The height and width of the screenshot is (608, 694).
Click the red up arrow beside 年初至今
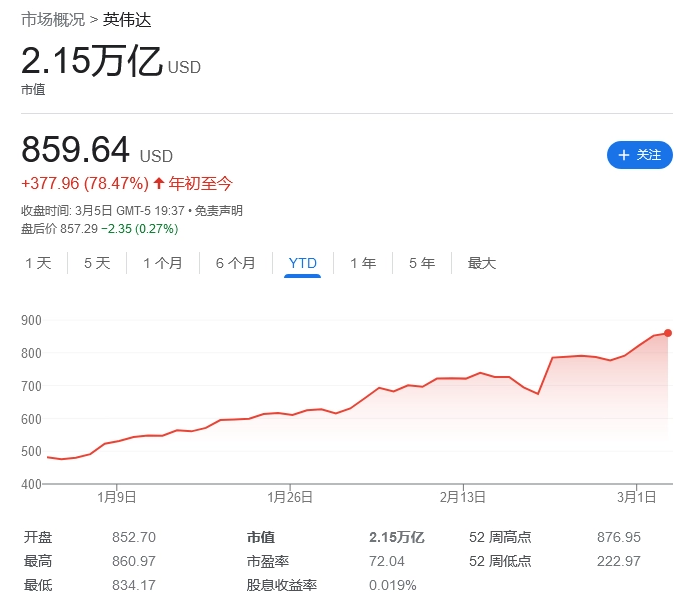158,183
